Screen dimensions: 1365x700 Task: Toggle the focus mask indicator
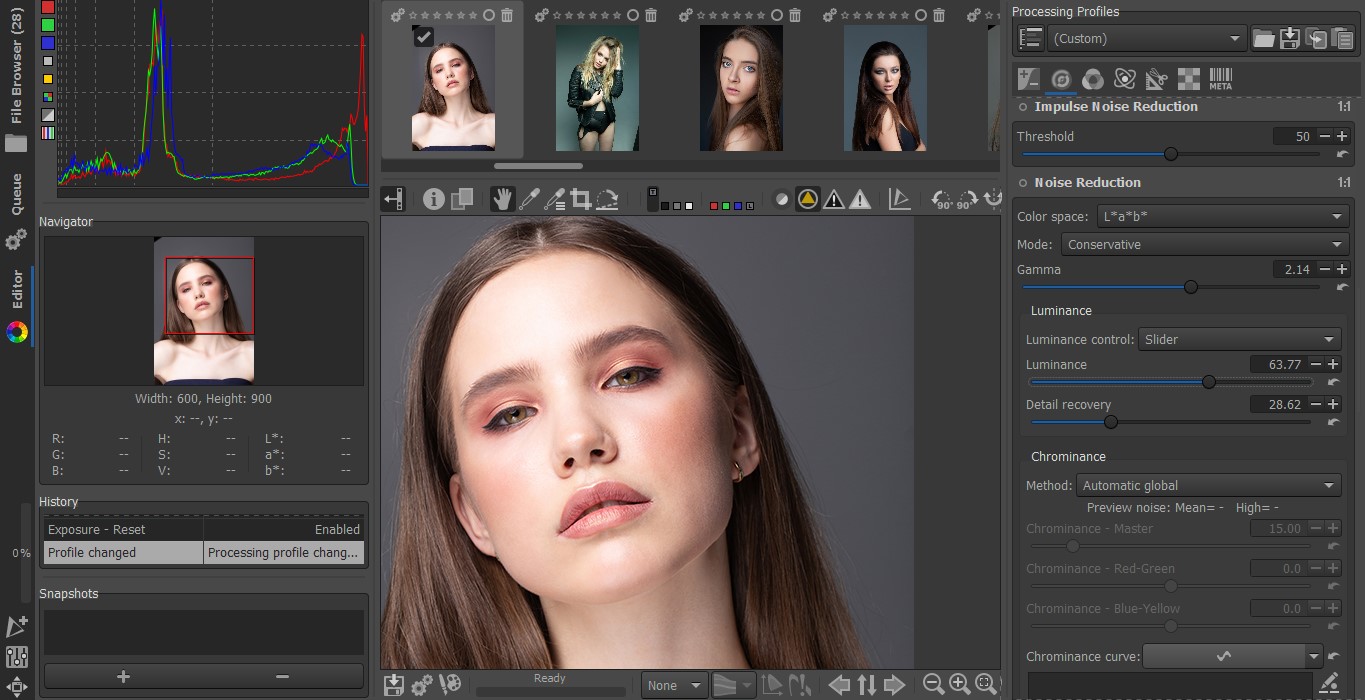[808, 199]
